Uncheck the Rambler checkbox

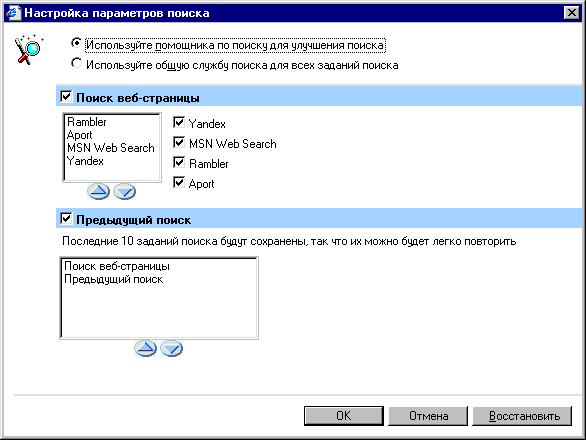click(x=179, y=163)
